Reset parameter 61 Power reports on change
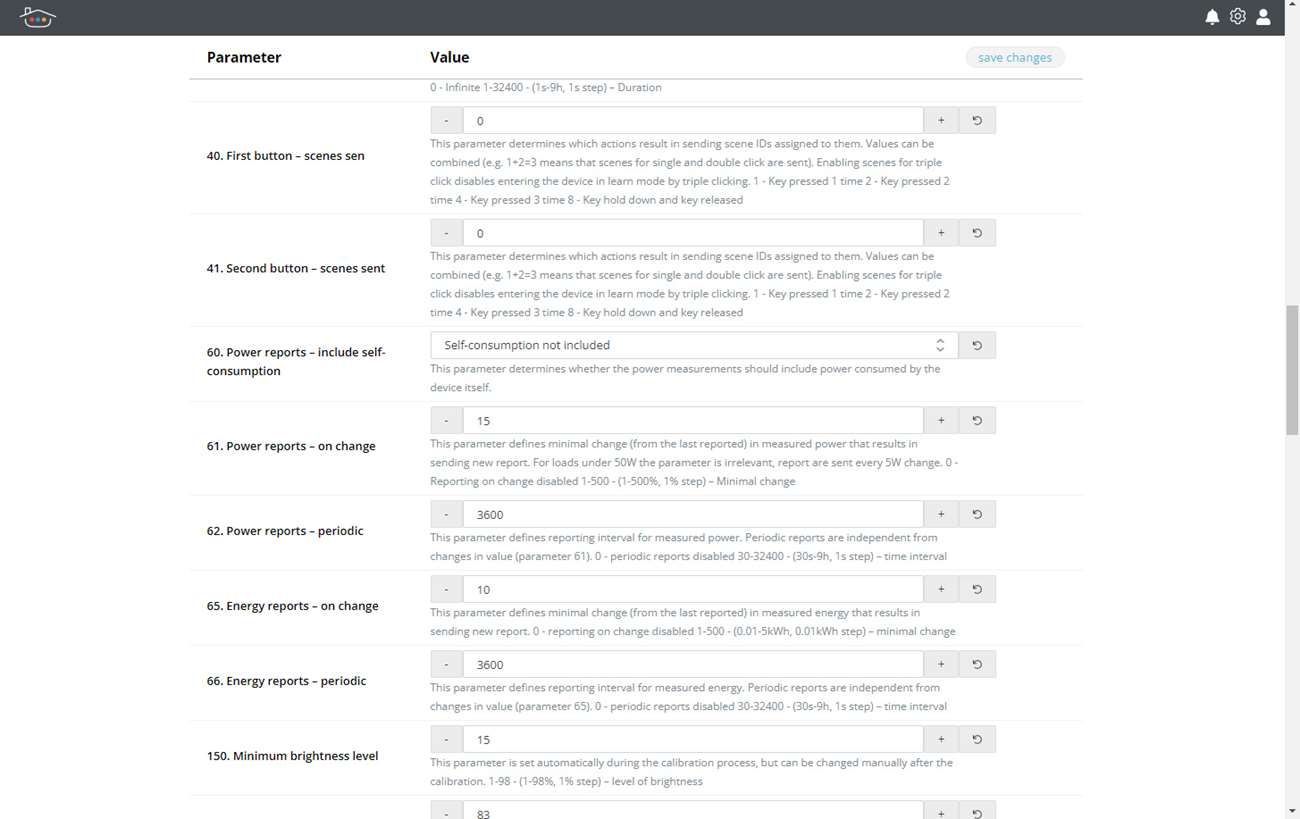This screenshot has height=819, width=1300. pyautogui.click(x=977, y=420)
